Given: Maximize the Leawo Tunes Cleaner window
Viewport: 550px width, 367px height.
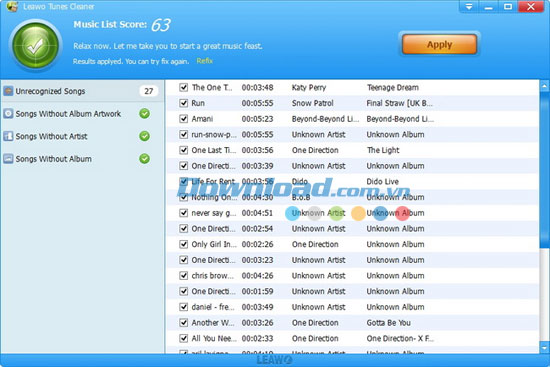Looking at the screenshot, I should [508, 6].
